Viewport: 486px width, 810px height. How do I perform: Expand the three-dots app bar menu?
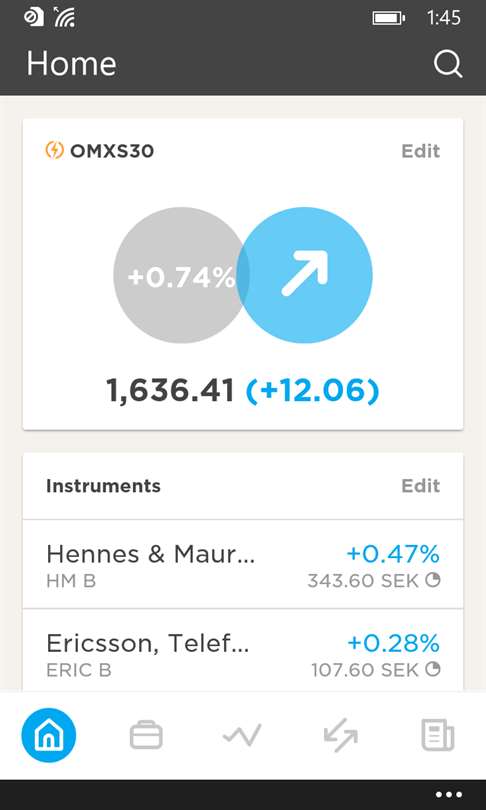(448, 795)
